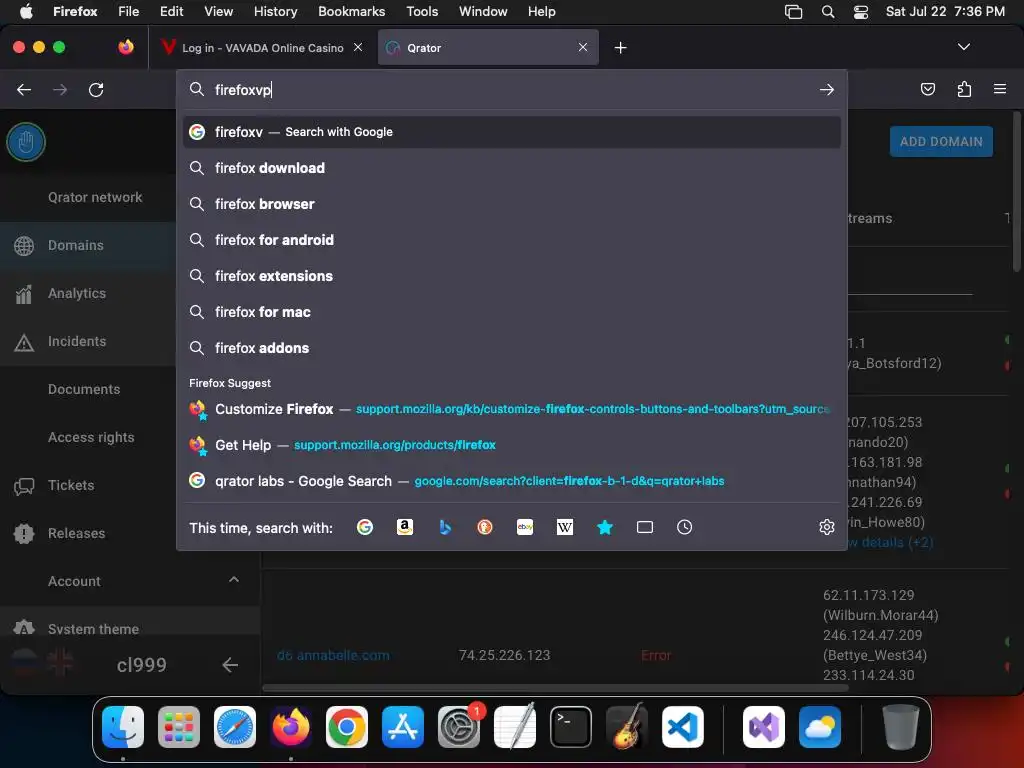Image resolution: width=1024 pixels, height=768 pixels.
Task: Open macOS Control Center icon
Action: point(861,12)
